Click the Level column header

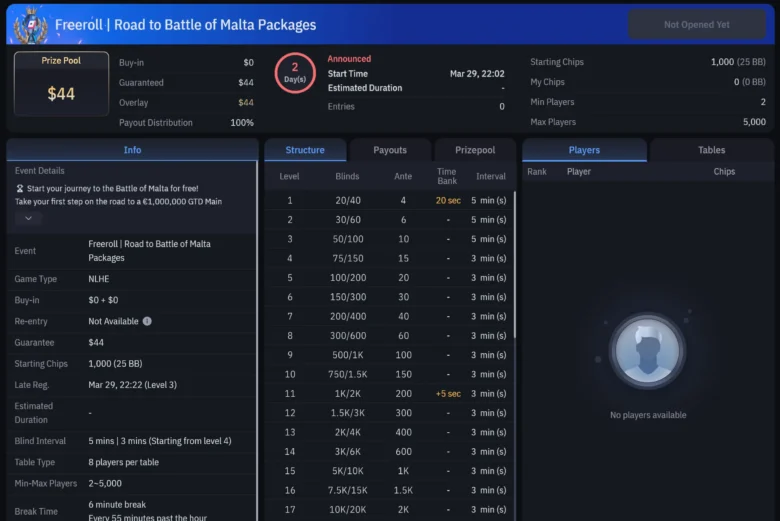[289, 176]
